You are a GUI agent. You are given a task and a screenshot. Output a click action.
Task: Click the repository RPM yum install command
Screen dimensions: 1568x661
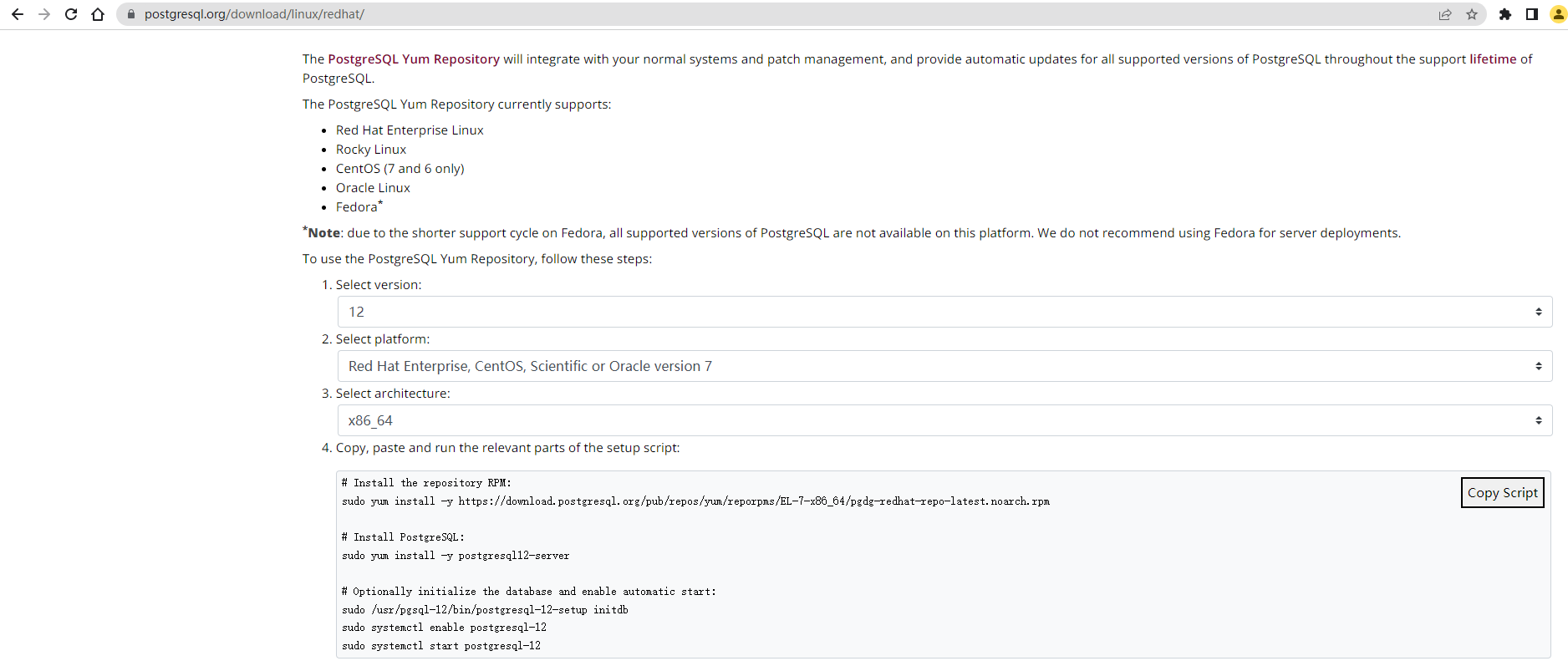(695, 501)
